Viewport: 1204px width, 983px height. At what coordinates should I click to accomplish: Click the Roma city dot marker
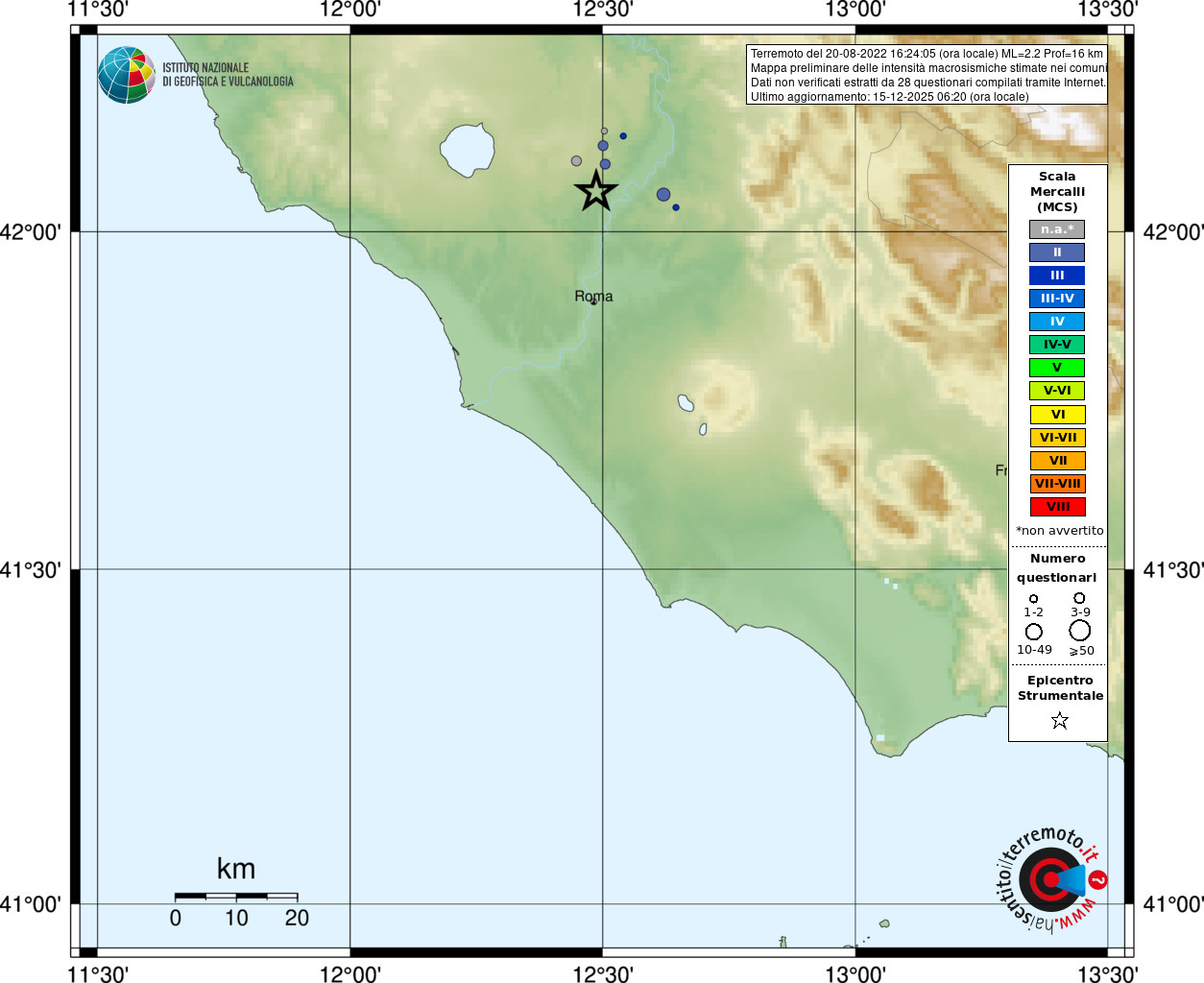click(x=593, y=302)
